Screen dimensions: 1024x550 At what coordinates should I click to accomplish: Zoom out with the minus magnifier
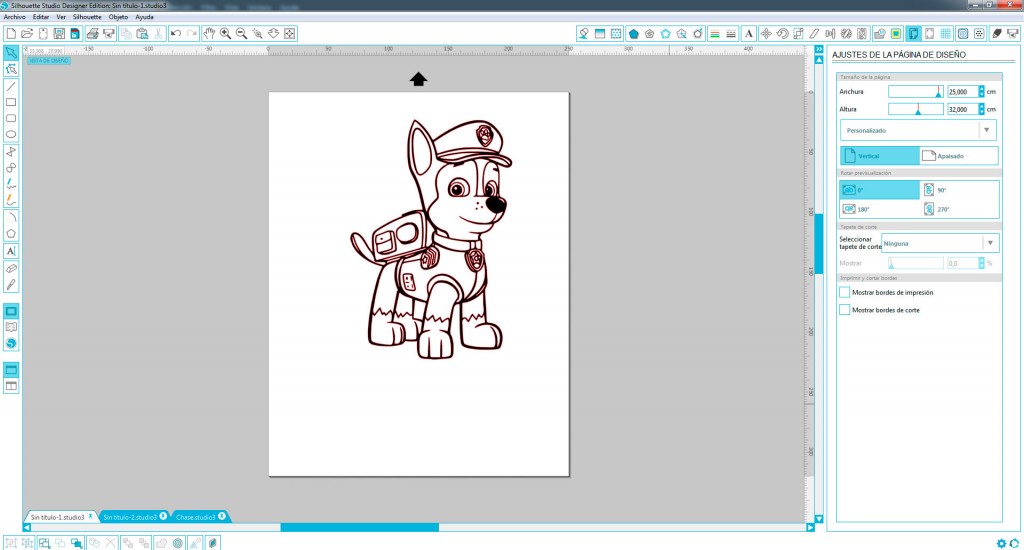(241, 33)
